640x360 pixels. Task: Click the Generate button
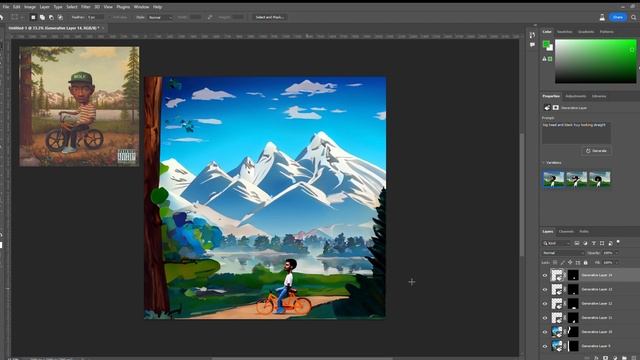click(596, 151)
